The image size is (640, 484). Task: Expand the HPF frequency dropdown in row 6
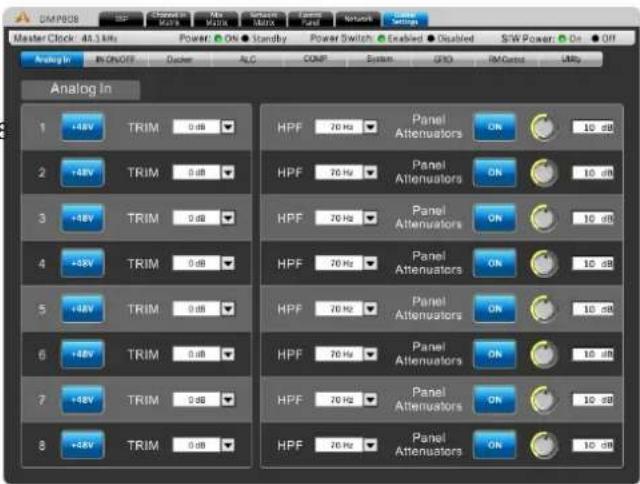[x=370, y=354]
